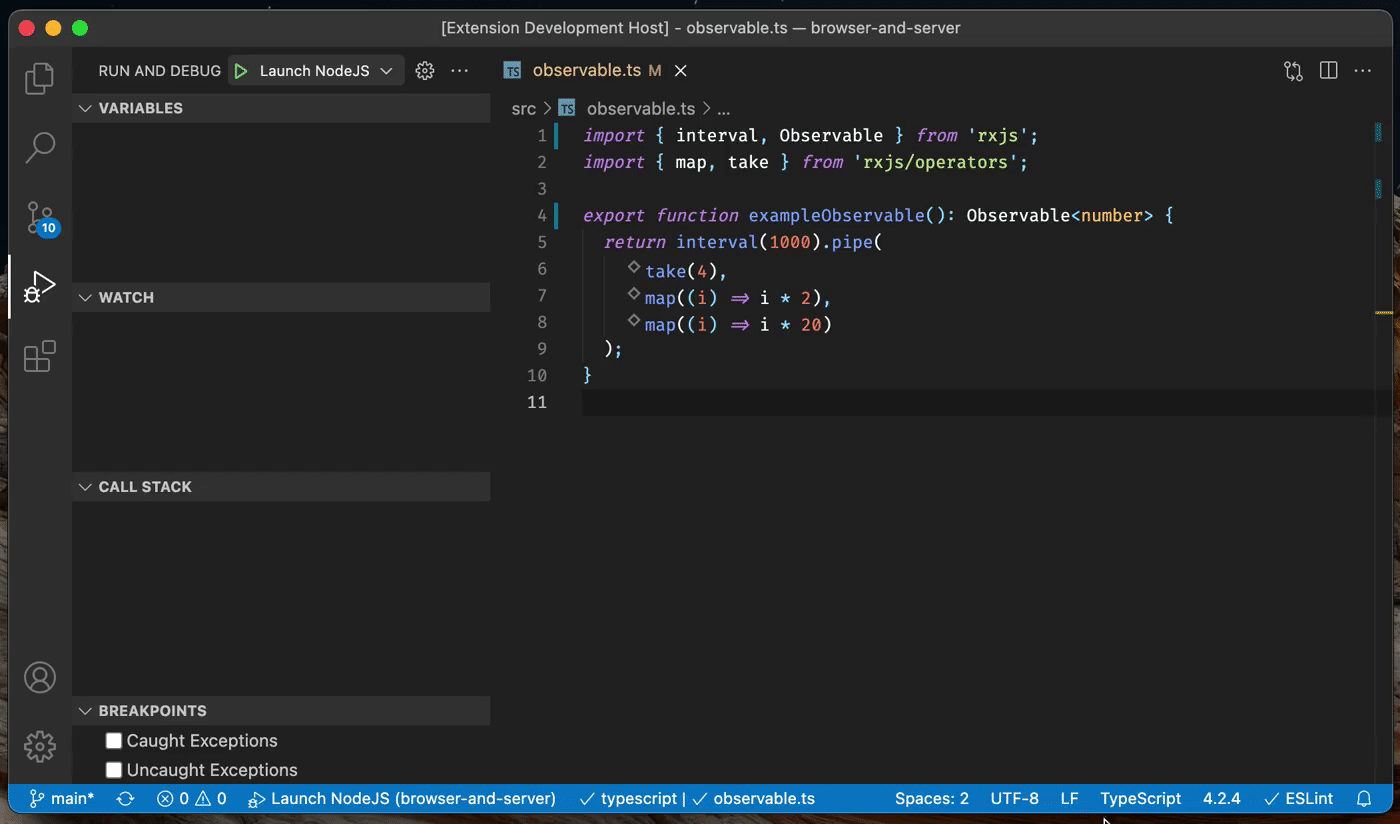Open the Manage gear in activity bar
This screenshot has width=1400, height=824.
40,746
